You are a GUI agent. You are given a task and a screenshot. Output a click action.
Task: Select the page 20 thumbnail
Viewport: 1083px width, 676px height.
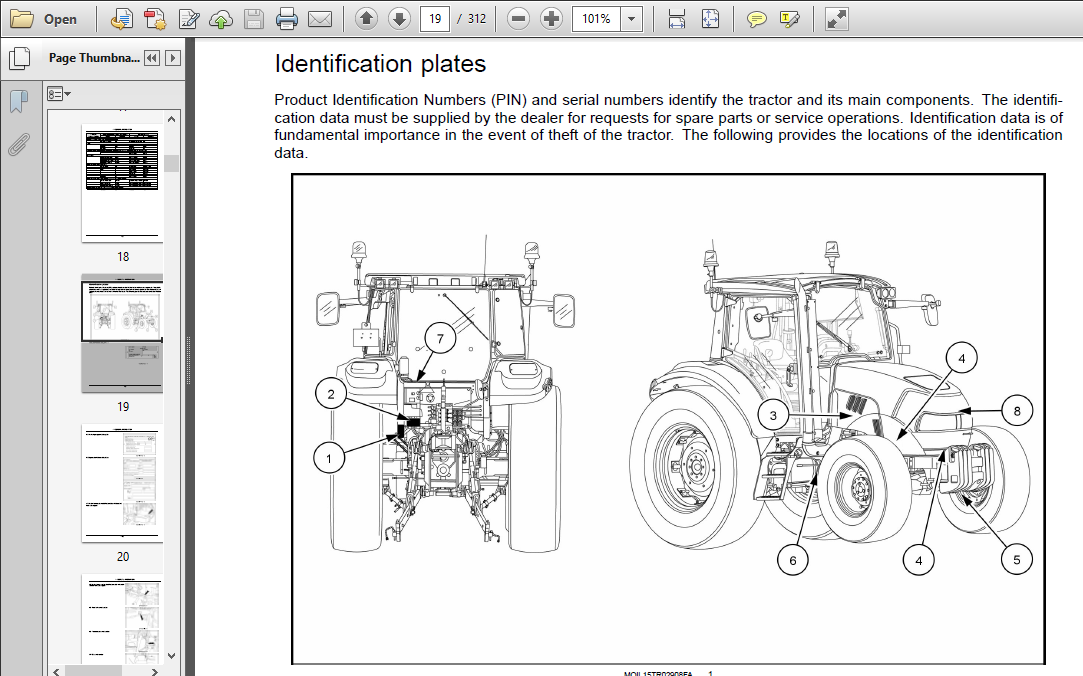(122, 483)
